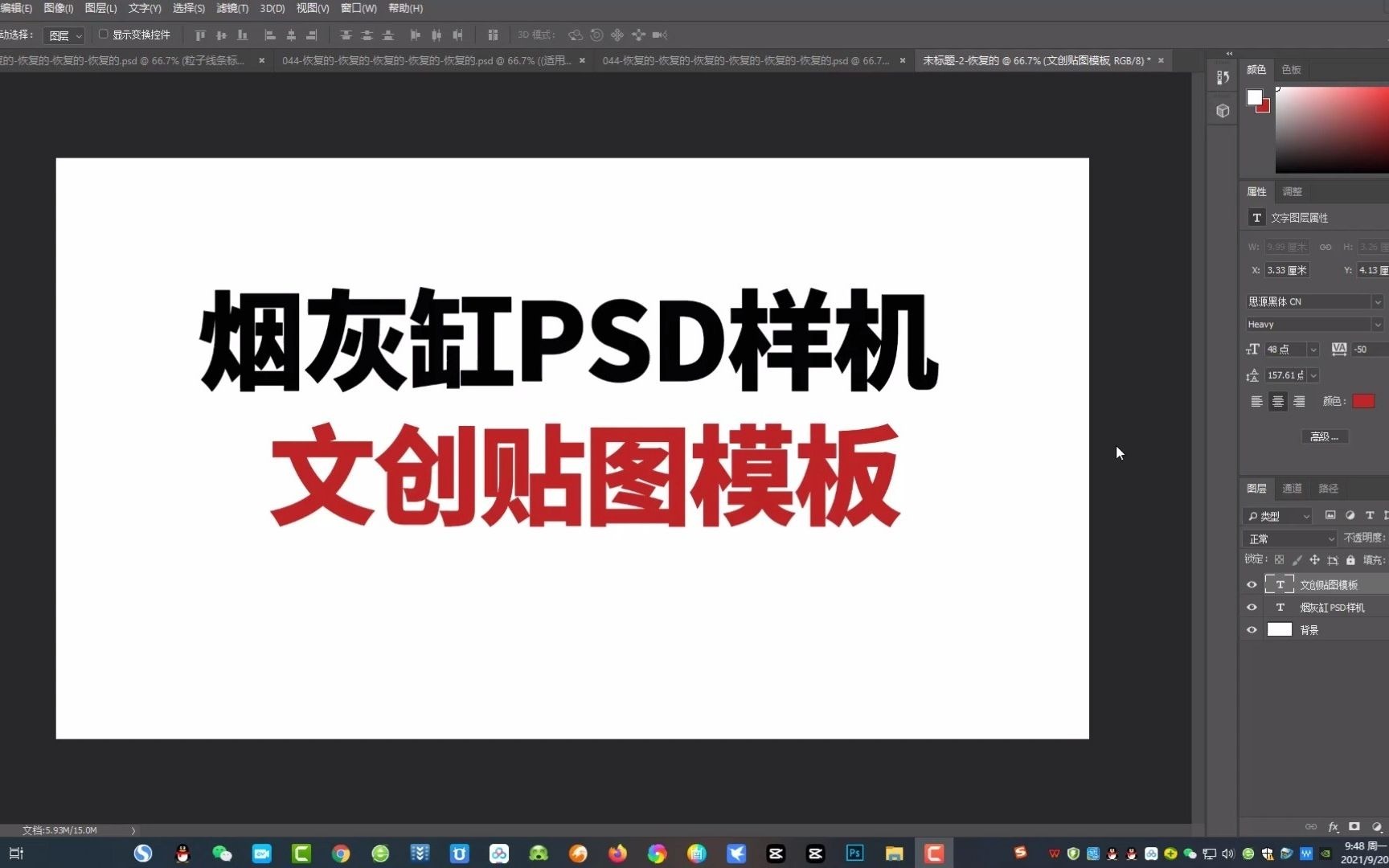Click the filter by text layers icon
Image resolution: width=1389 pixels, height=868 pixels.
coord(1371,515)
